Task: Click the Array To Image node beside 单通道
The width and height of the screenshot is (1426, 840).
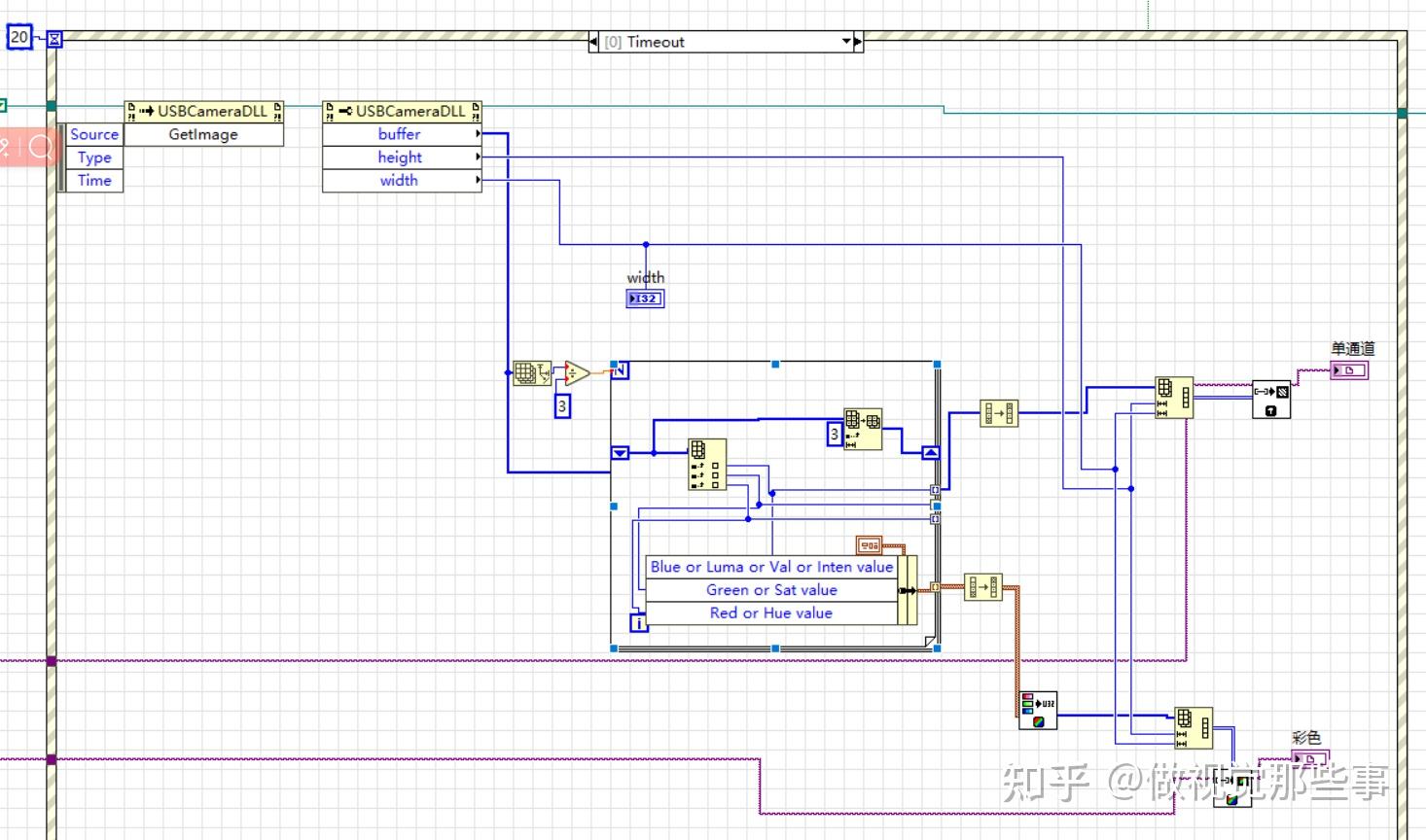Action: point(1271,399)
